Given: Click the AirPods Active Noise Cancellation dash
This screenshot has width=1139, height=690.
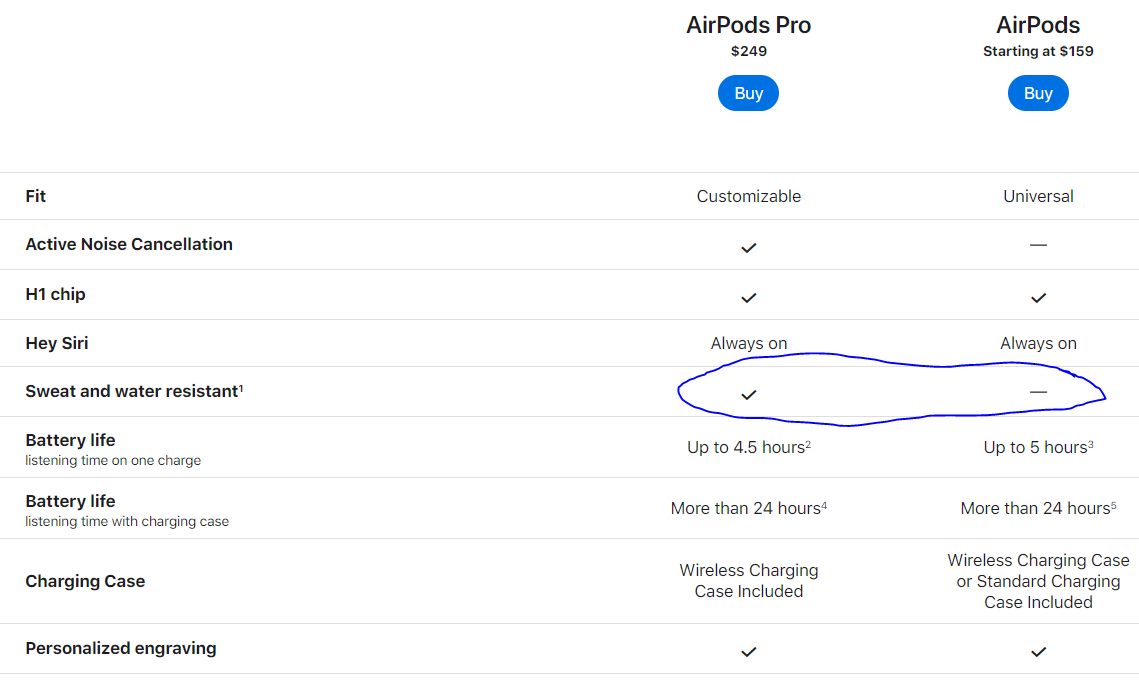Looking at the screenshot, I should click(1038, 245).
